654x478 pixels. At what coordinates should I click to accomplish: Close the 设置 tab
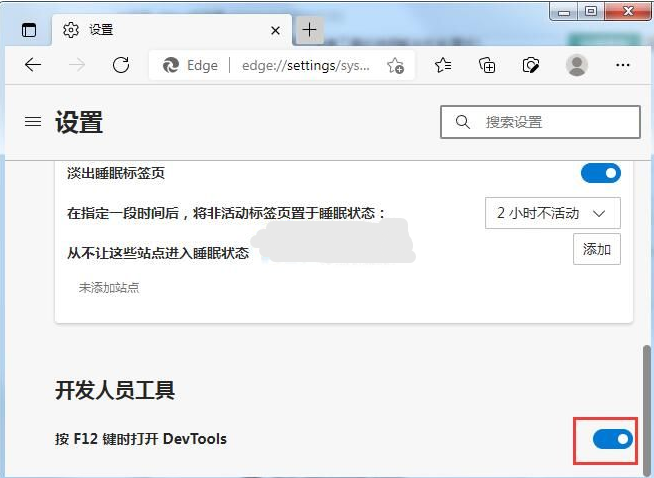[275, 30]
